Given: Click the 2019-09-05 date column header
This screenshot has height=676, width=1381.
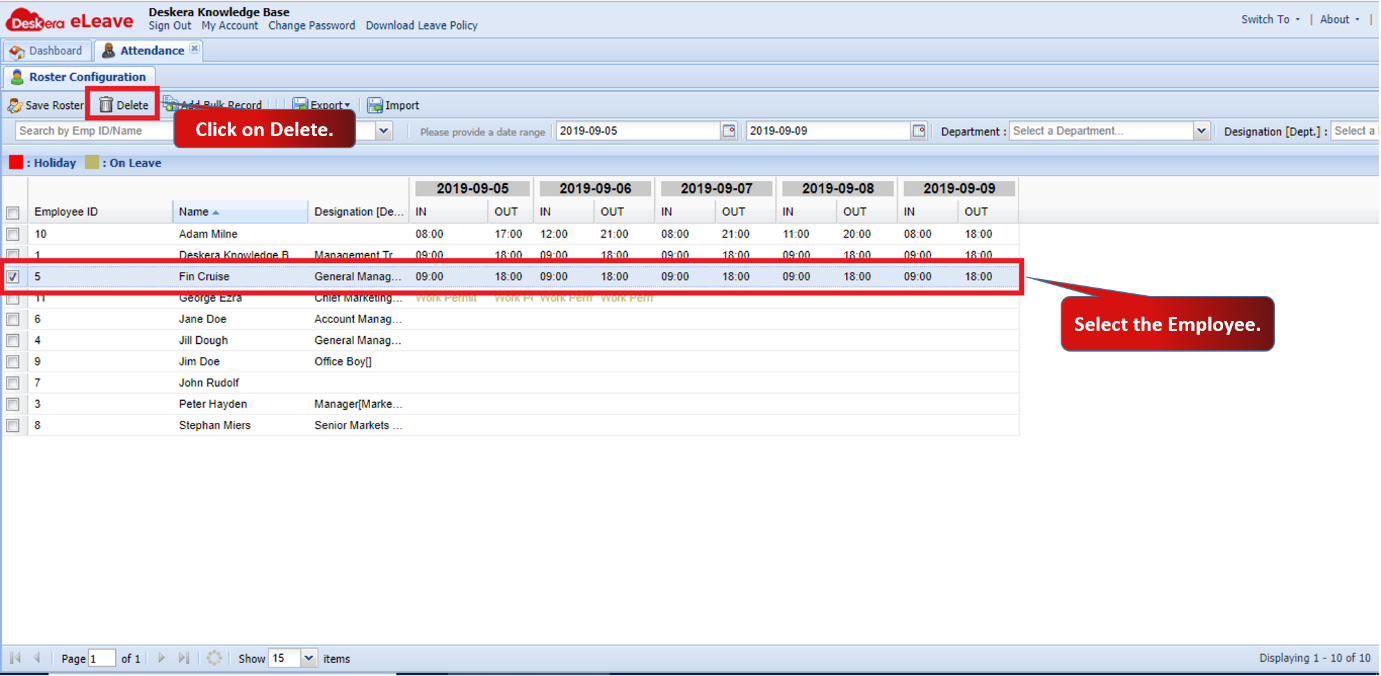Looking at the screenshot, I should click(x=473, y=189).
